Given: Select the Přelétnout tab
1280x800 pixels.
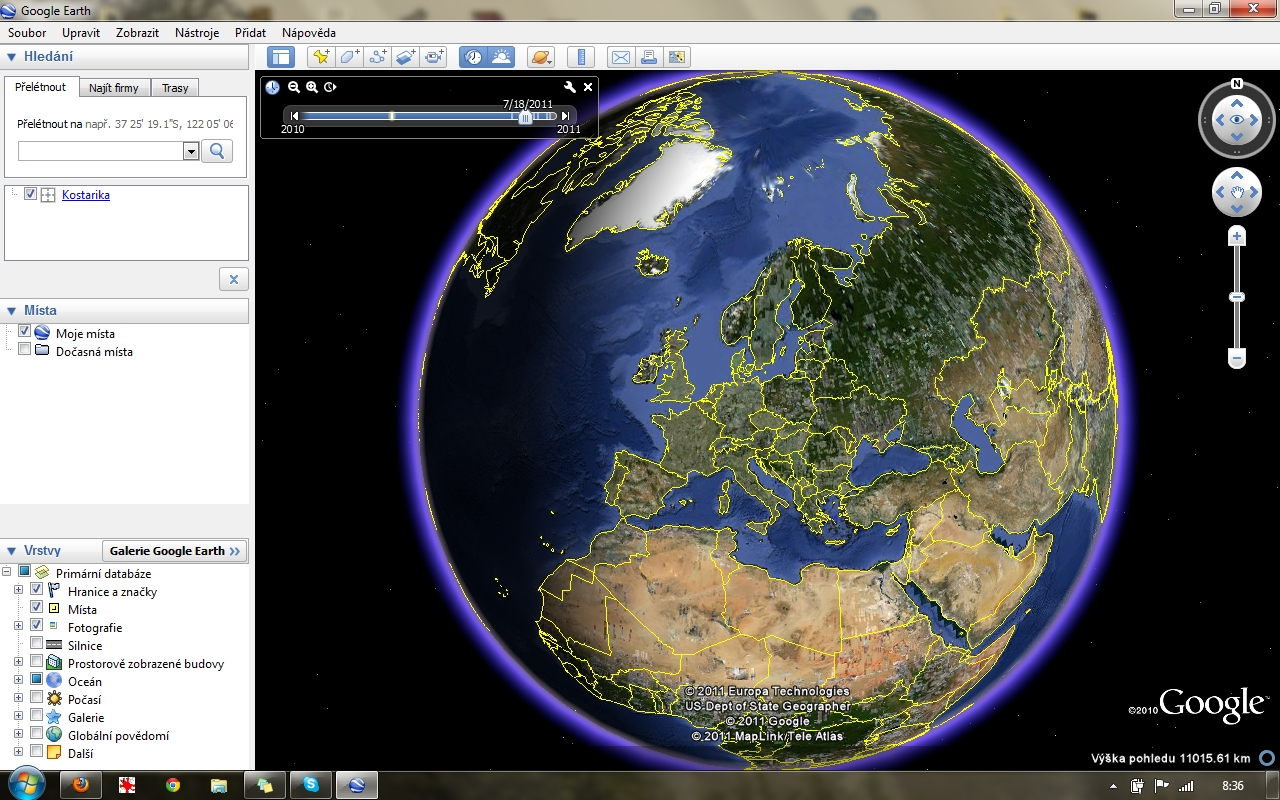Looking at the screenshot, I should click(x=41, y=87).
